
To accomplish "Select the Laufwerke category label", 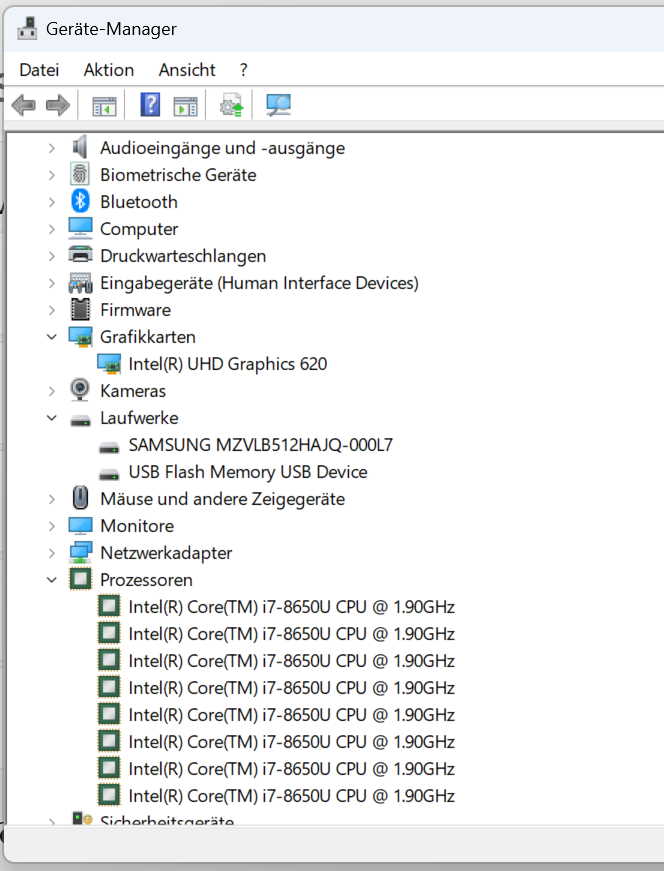I will coord(139,418).
